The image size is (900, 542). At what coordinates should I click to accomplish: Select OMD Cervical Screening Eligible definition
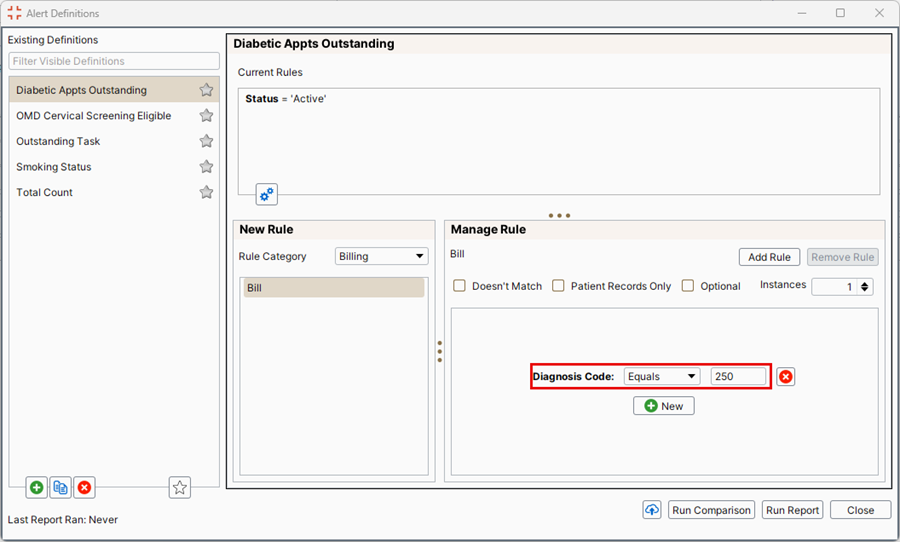(93, 116)
